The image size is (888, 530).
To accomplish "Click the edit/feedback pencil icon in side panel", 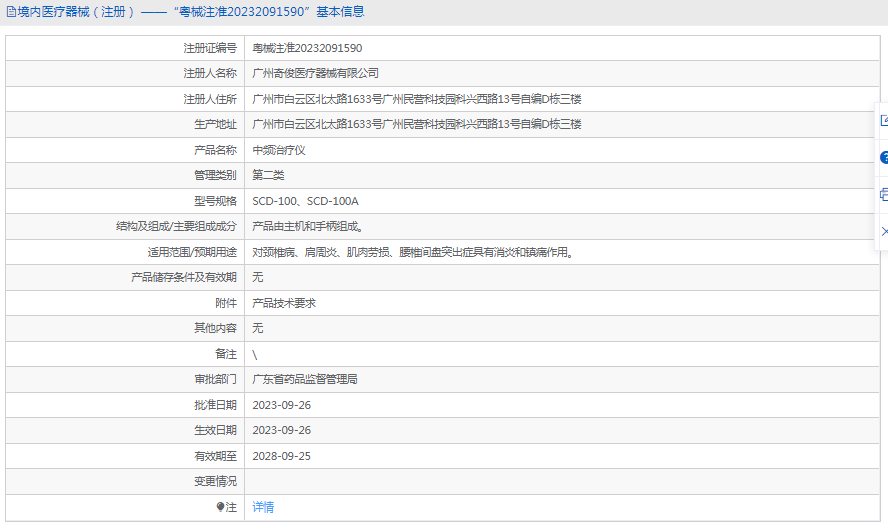I will (x=884, y=121).
